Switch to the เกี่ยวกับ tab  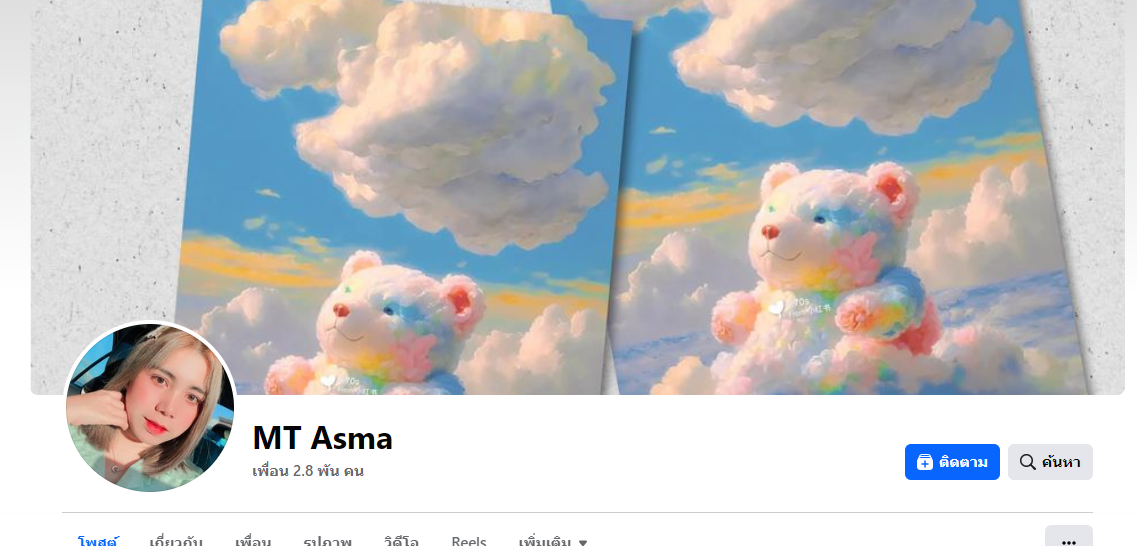pyautogui.click(x=175, y=541)
